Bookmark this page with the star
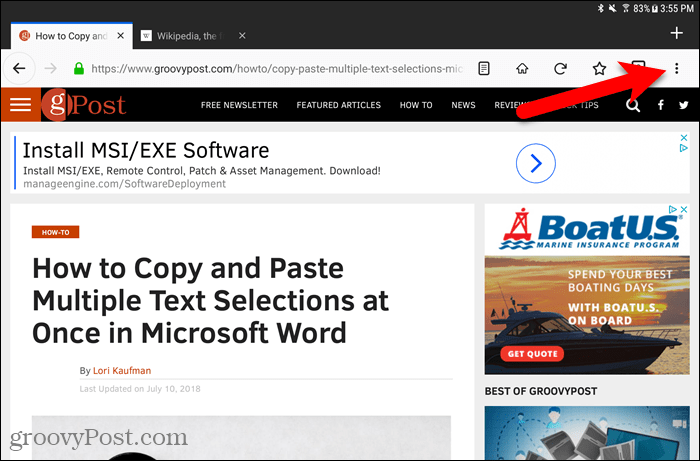 pos(599,69)
